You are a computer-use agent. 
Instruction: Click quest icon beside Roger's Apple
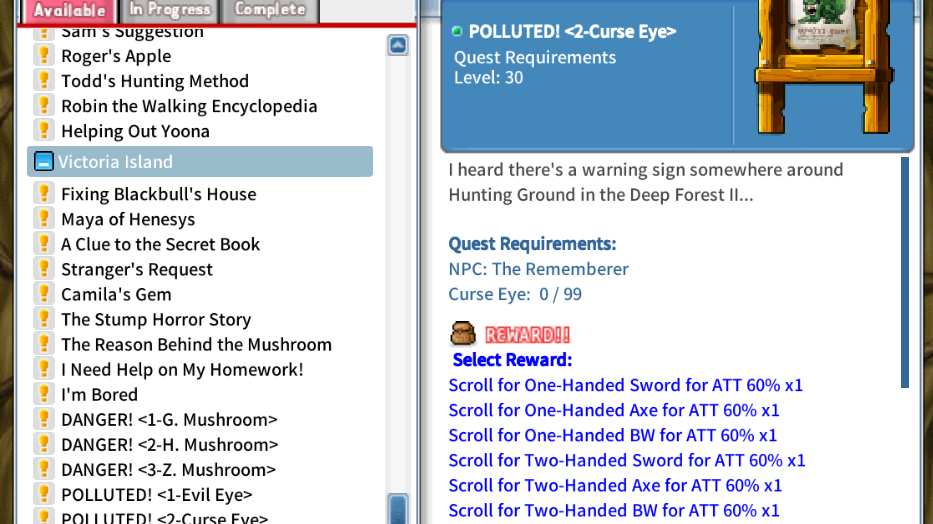(x=44, y=56)
